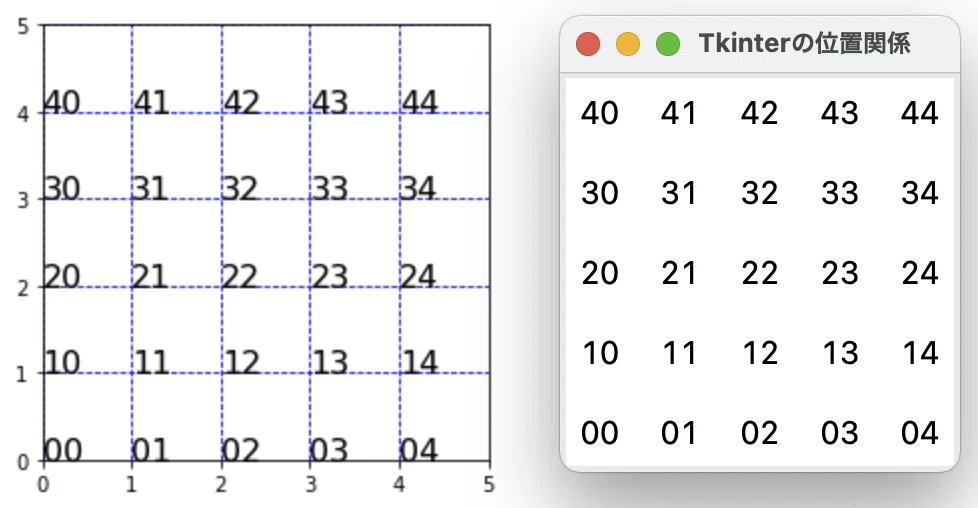Select label 40 in Tkinter window
The width and height of the screenshot is (978, 508).
tap(600, 113)
